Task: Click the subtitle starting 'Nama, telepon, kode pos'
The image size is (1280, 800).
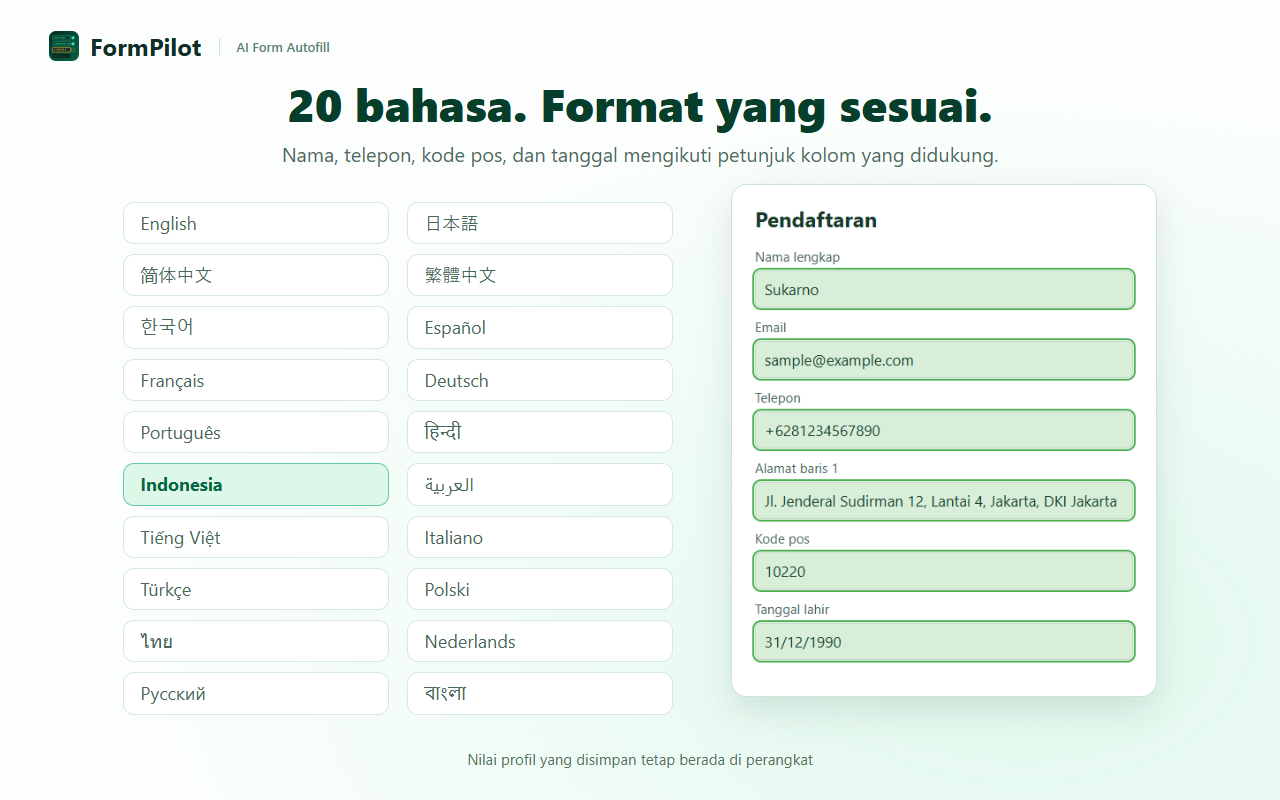Action: (640, 156)
